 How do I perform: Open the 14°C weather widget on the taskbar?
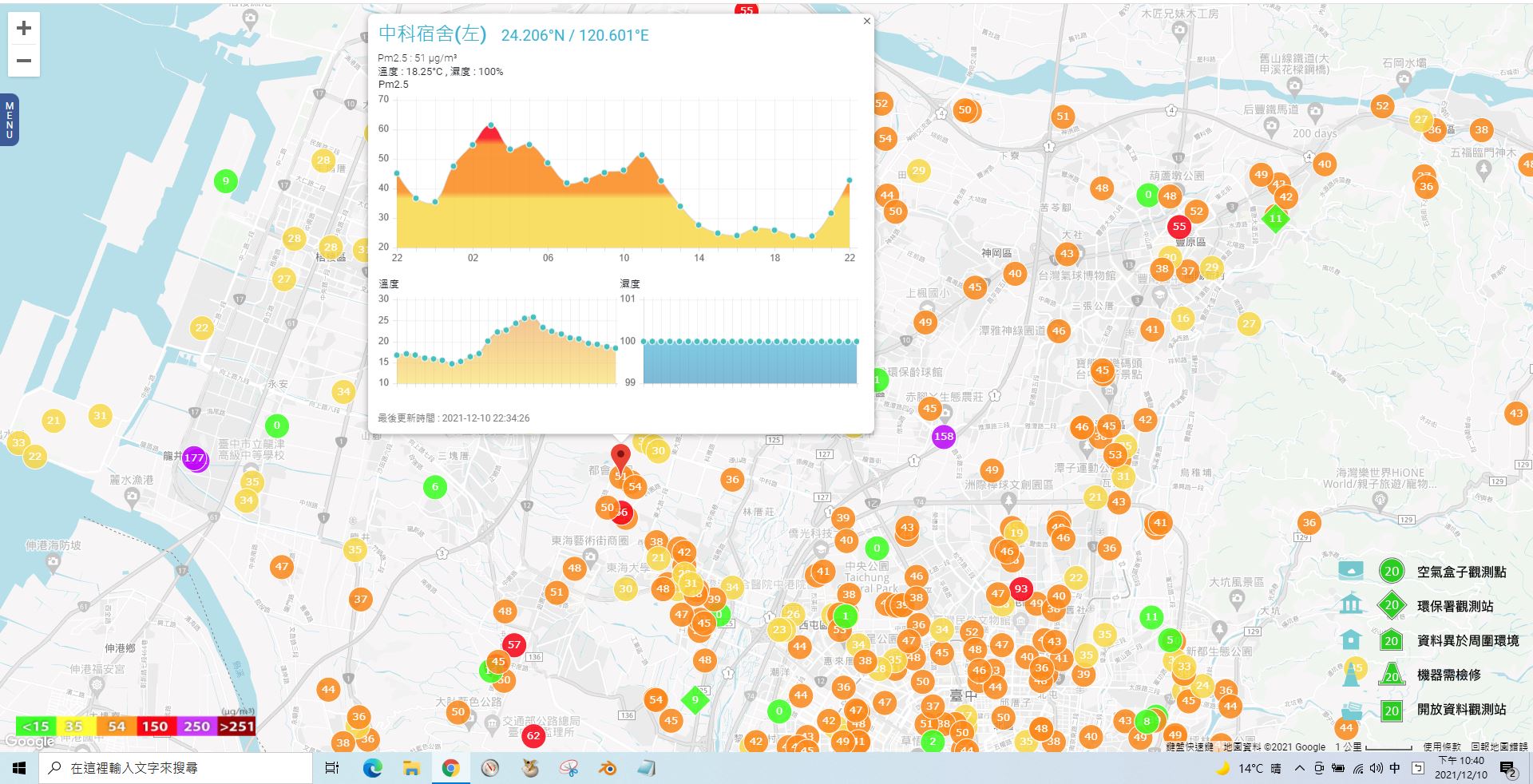tap(1249, 768)
